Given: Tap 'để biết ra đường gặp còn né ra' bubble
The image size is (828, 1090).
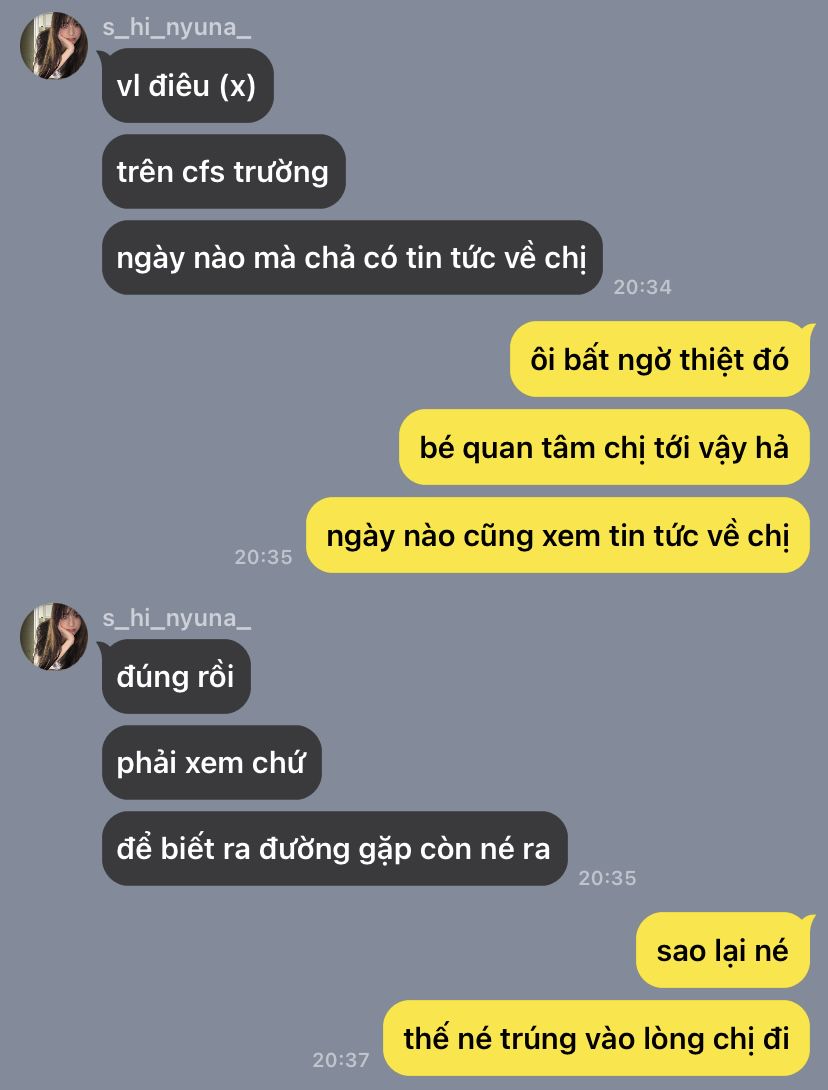Looking at the screenshot, I should click(334, 849).
